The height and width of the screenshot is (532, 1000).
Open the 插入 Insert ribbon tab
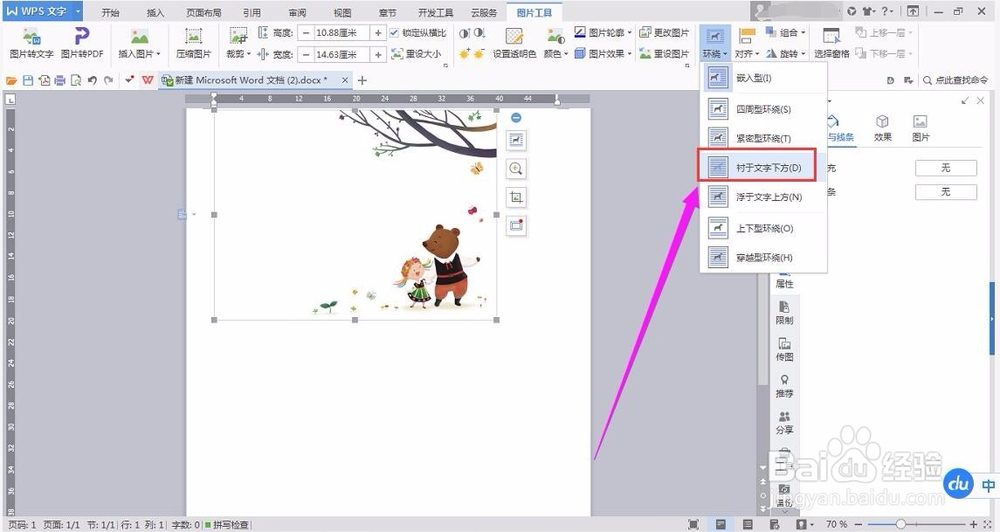pos(155,12)
